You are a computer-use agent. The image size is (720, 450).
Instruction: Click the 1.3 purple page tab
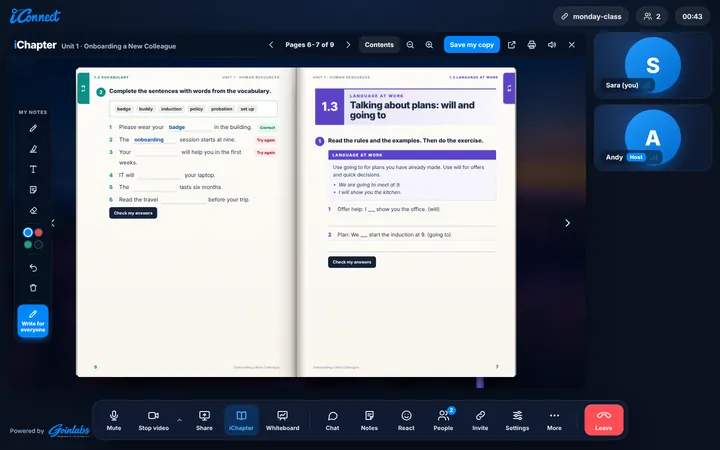[509, 88]
